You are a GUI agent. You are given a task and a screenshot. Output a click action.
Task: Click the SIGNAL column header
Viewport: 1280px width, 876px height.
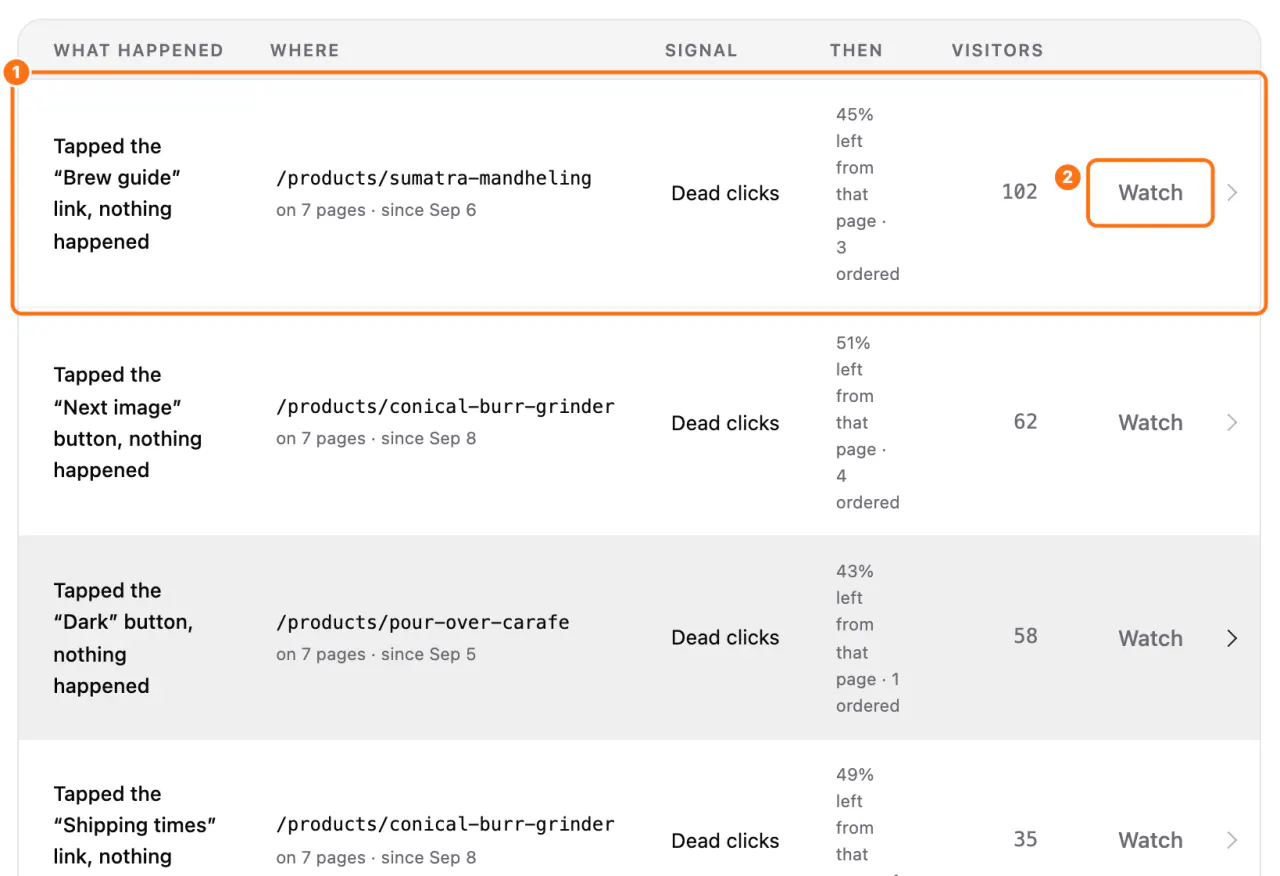click(x=701, y=50)
